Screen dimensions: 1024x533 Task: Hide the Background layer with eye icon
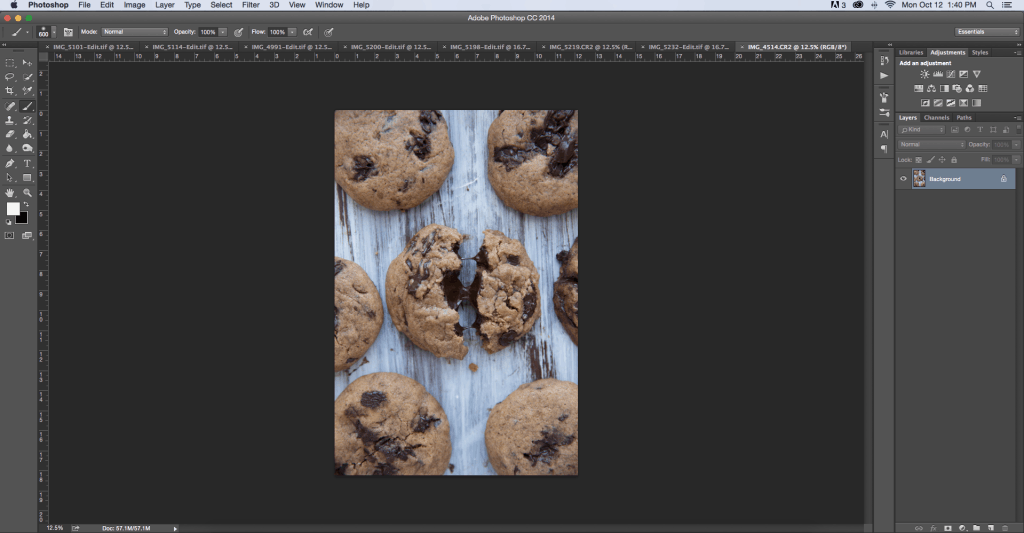[x=904, y=178]
